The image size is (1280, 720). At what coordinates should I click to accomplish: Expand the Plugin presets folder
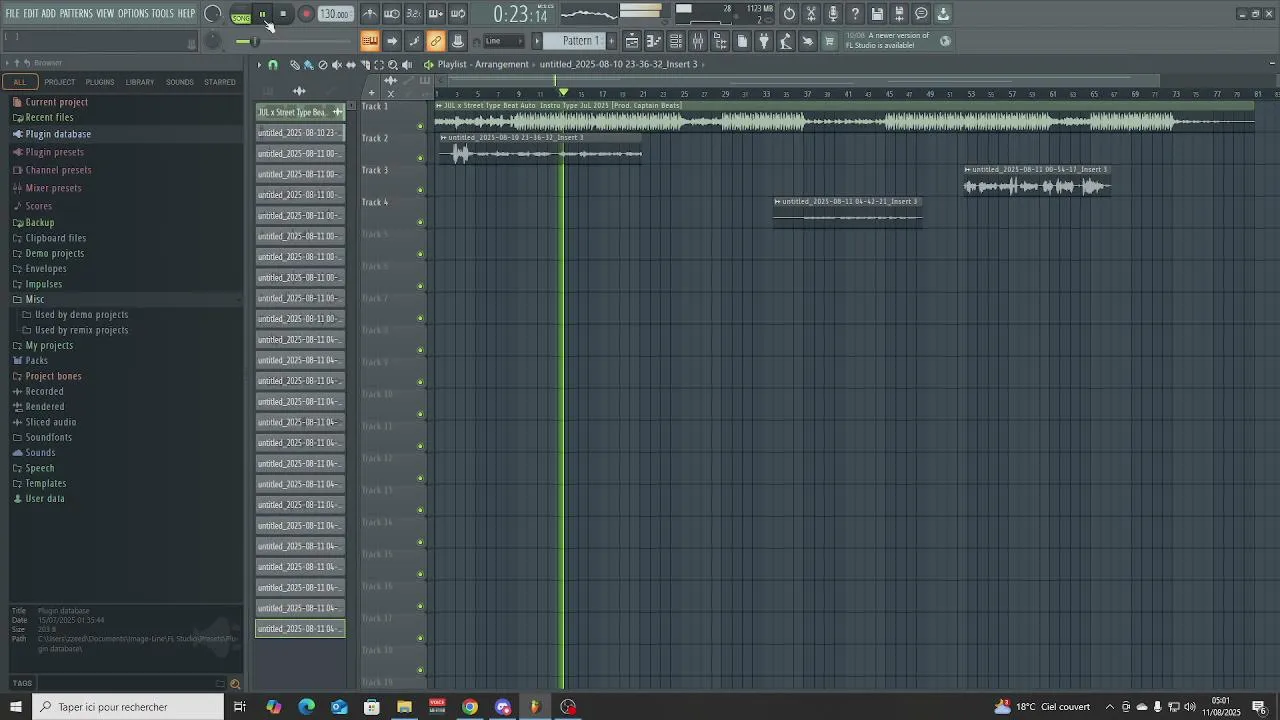point(54,152)
